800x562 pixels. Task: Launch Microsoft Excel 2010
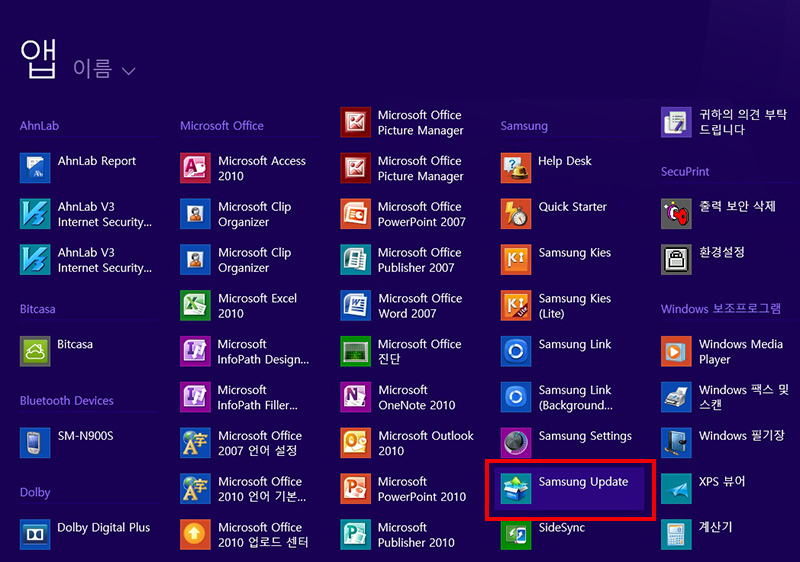(x=239, y=305)
